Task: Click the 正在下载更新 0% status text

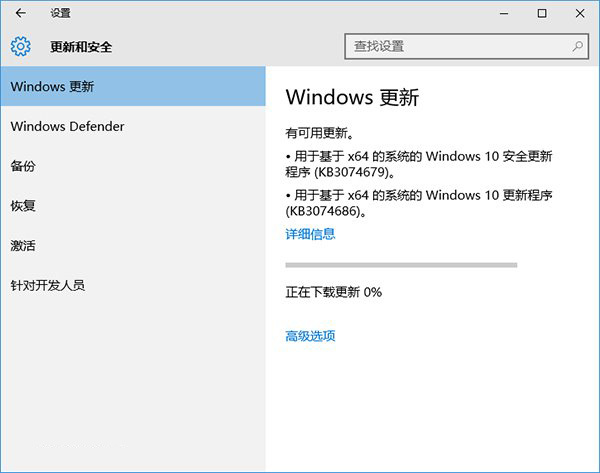Action: tap(334, 292)
